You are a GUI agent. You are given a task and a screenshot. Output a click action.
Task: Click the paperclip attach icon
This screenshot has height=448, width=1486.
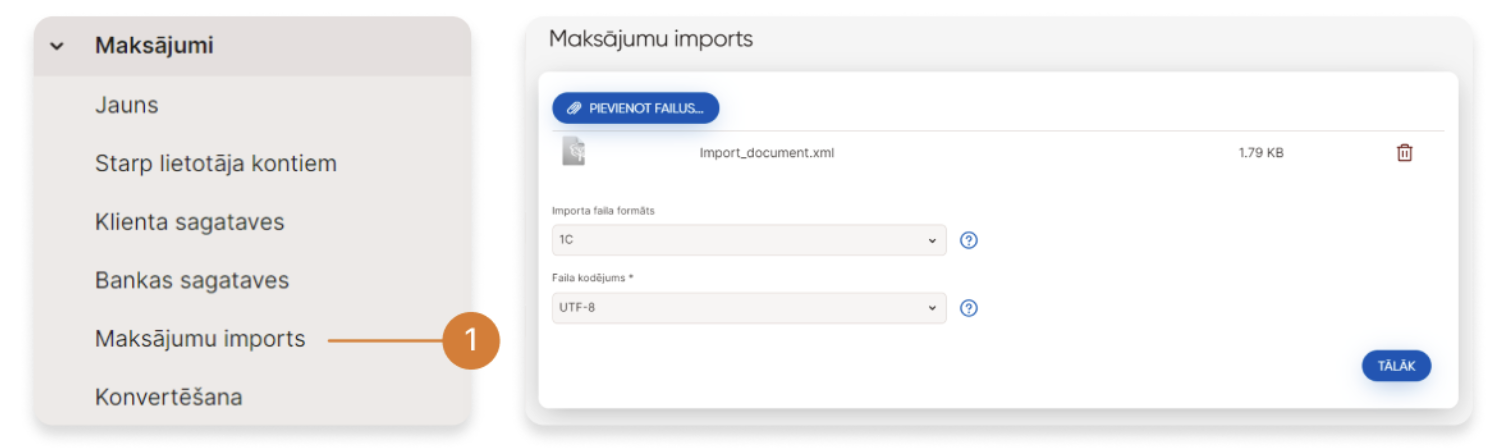click(x=574, y=108)
